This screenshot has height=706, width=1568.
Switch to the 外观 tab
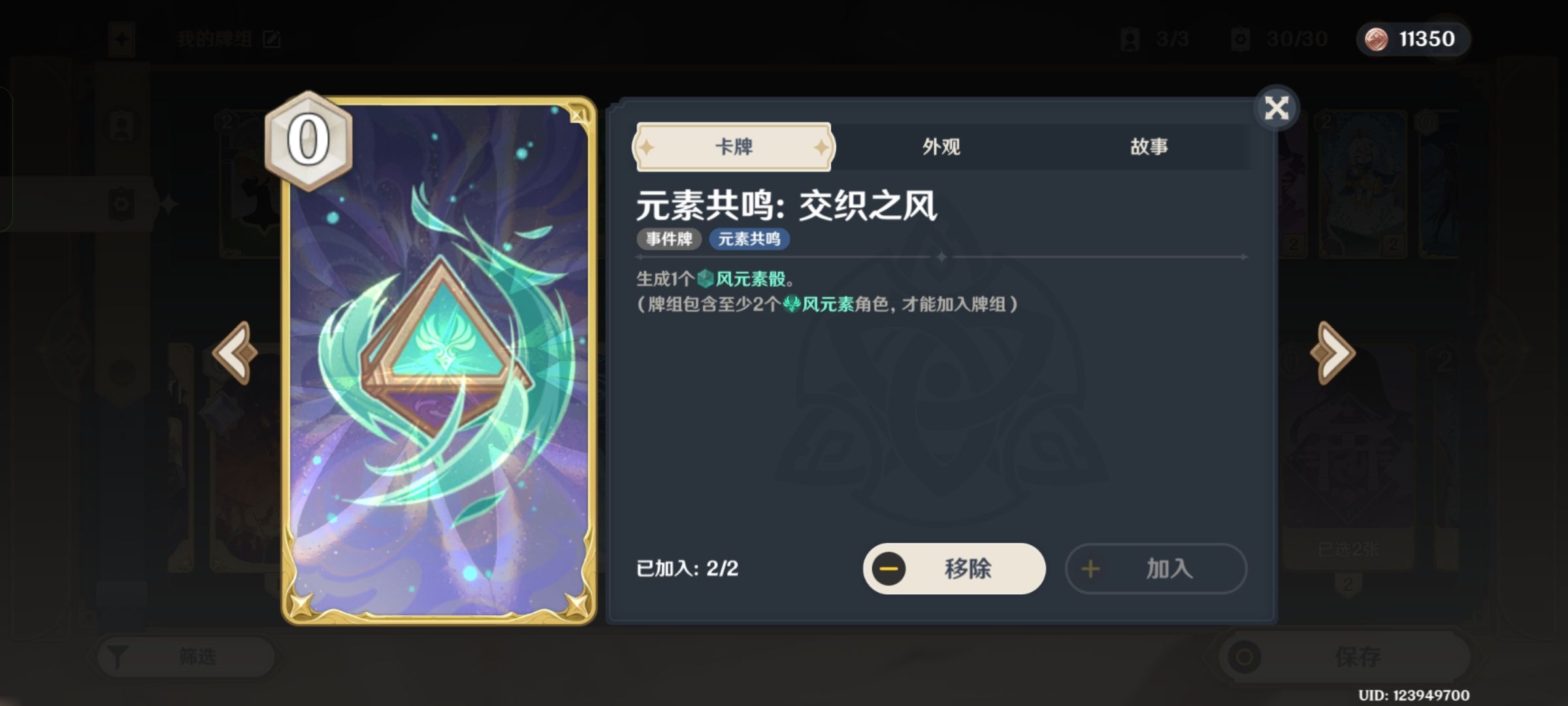[941, 146]
